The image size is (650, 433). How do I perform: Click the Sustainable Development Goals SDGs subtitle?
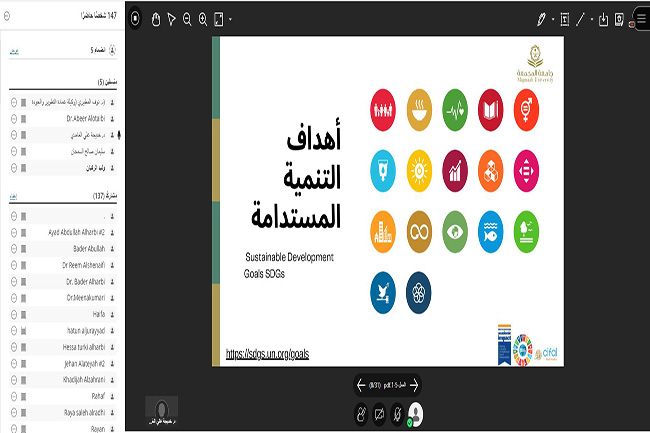(289, 265)
